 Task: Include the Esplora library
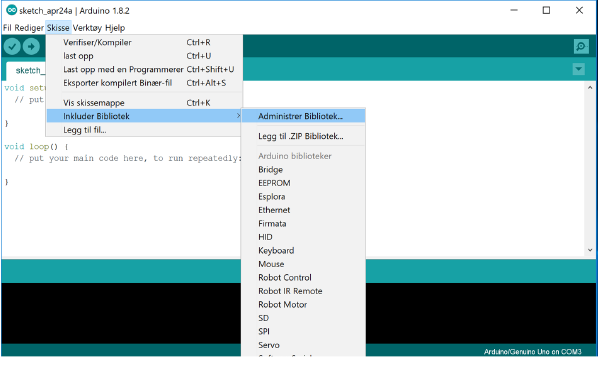(303, 196)
